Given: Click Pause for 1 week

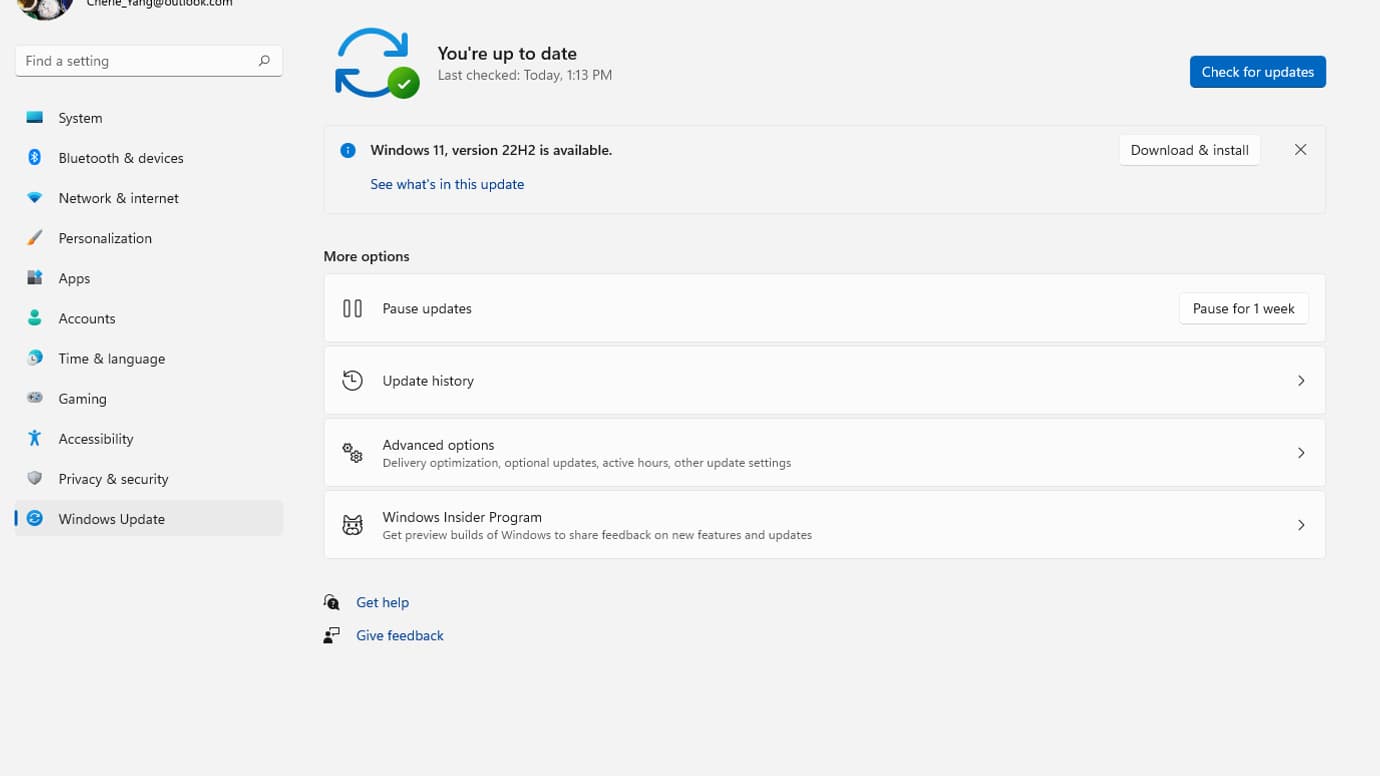Looking at the screenshot, I should pos(1243,308).
